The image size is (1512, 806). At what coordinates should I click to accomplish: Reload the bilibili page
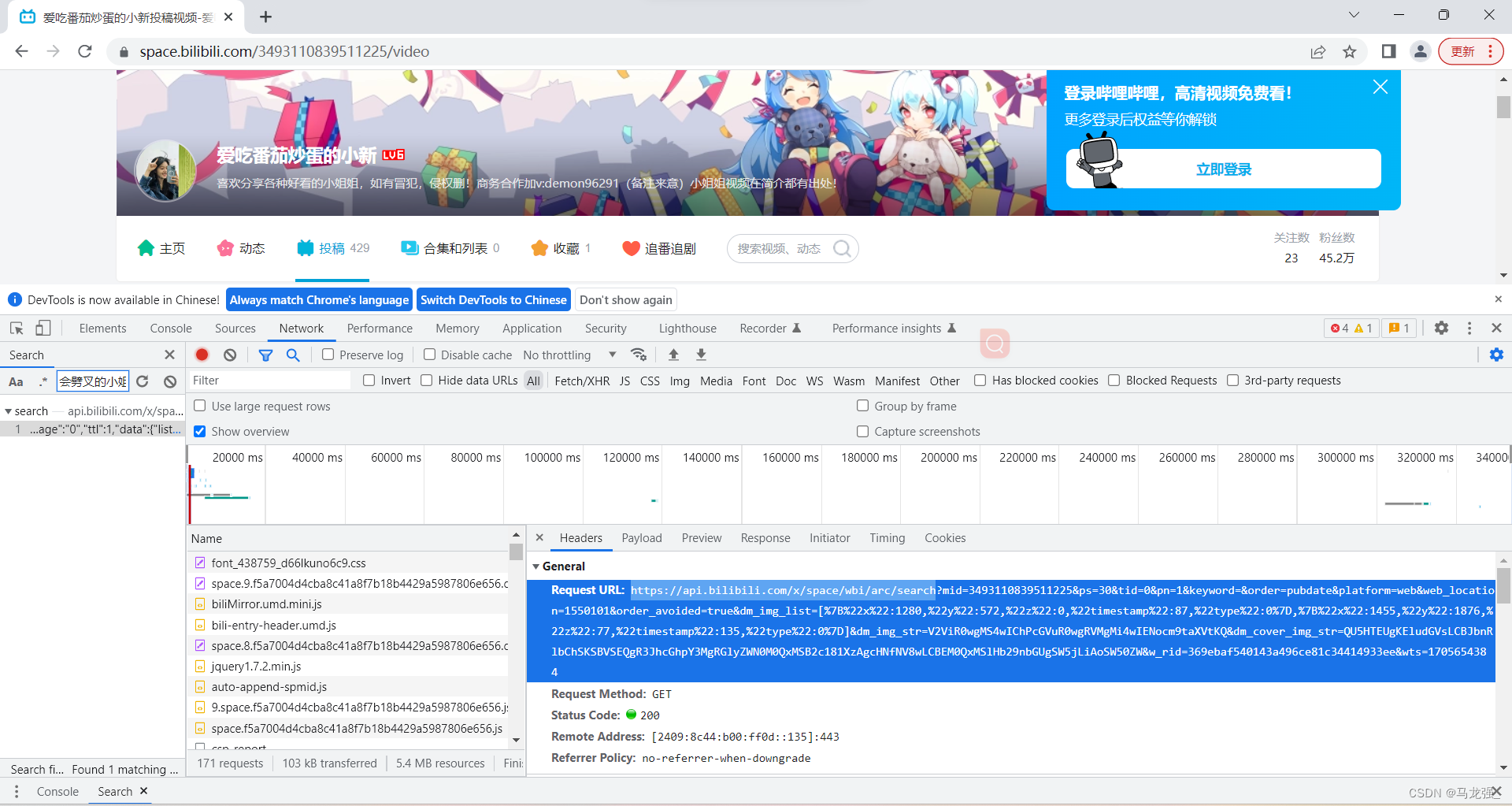(85, 51)
